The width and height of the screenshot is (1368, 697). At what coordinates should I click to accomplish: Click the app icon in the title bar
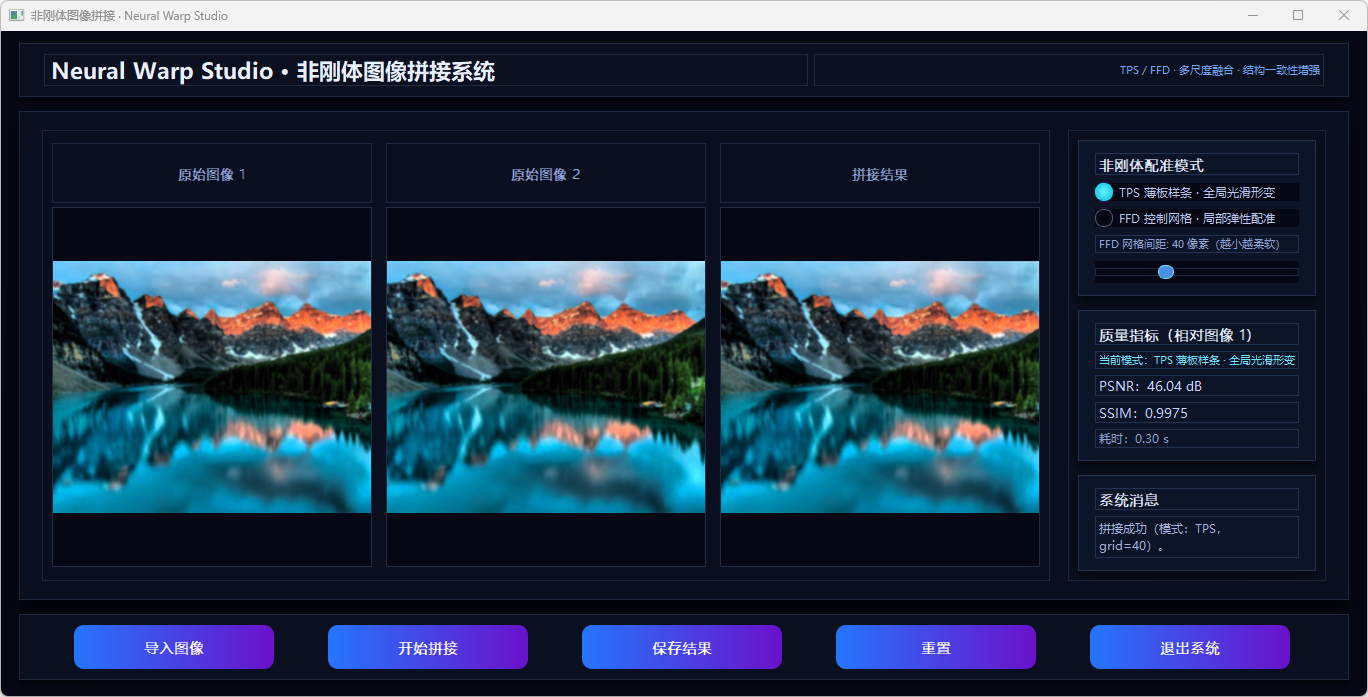point(16,15)
